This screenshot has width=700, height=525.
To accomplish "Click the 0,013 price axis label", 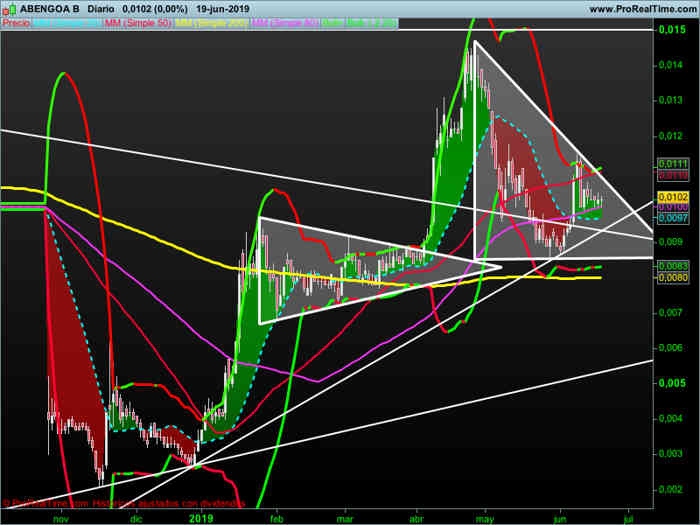I will click(671, 100).
